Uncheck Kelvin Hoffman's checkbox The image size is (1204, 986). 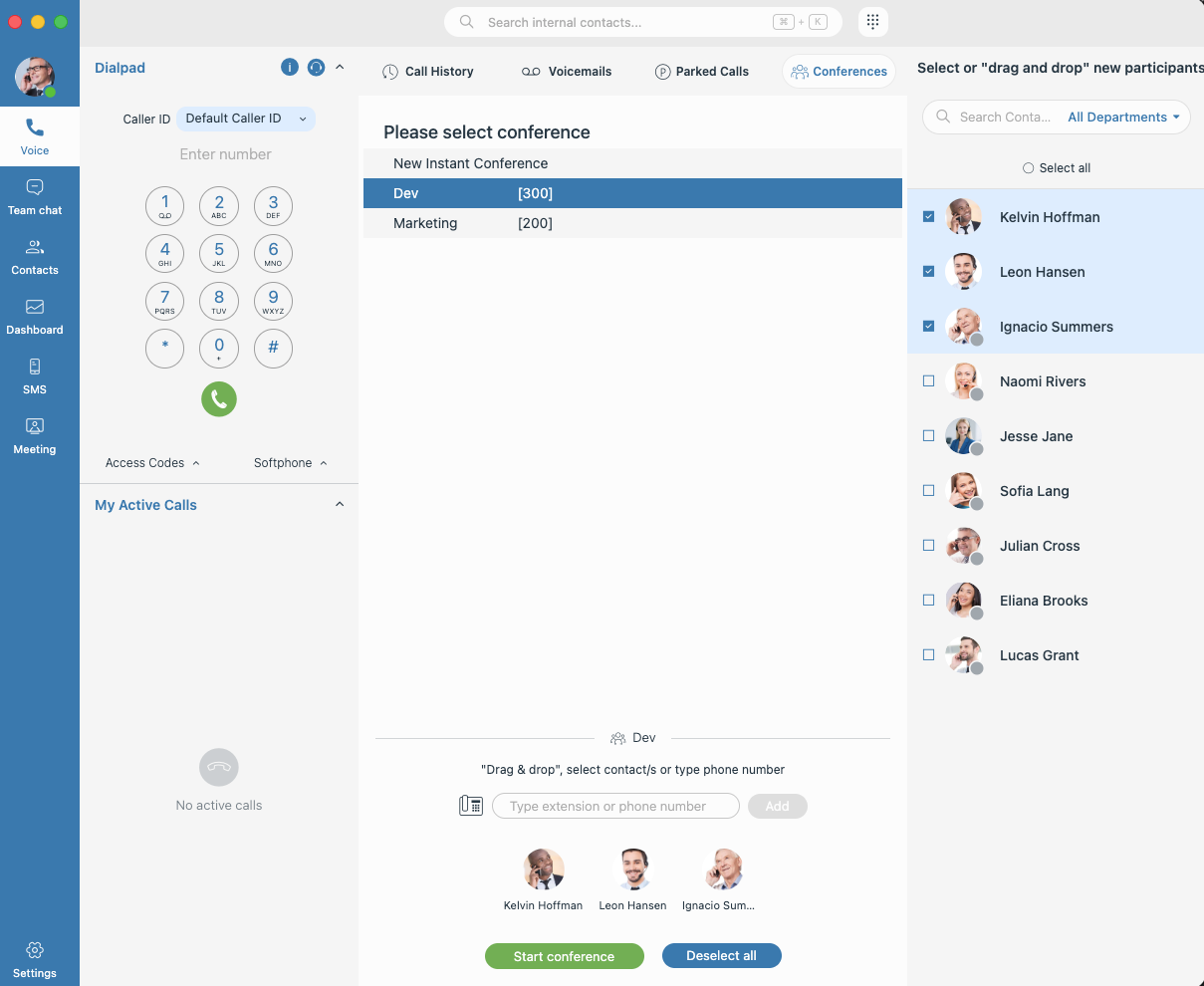929,217
